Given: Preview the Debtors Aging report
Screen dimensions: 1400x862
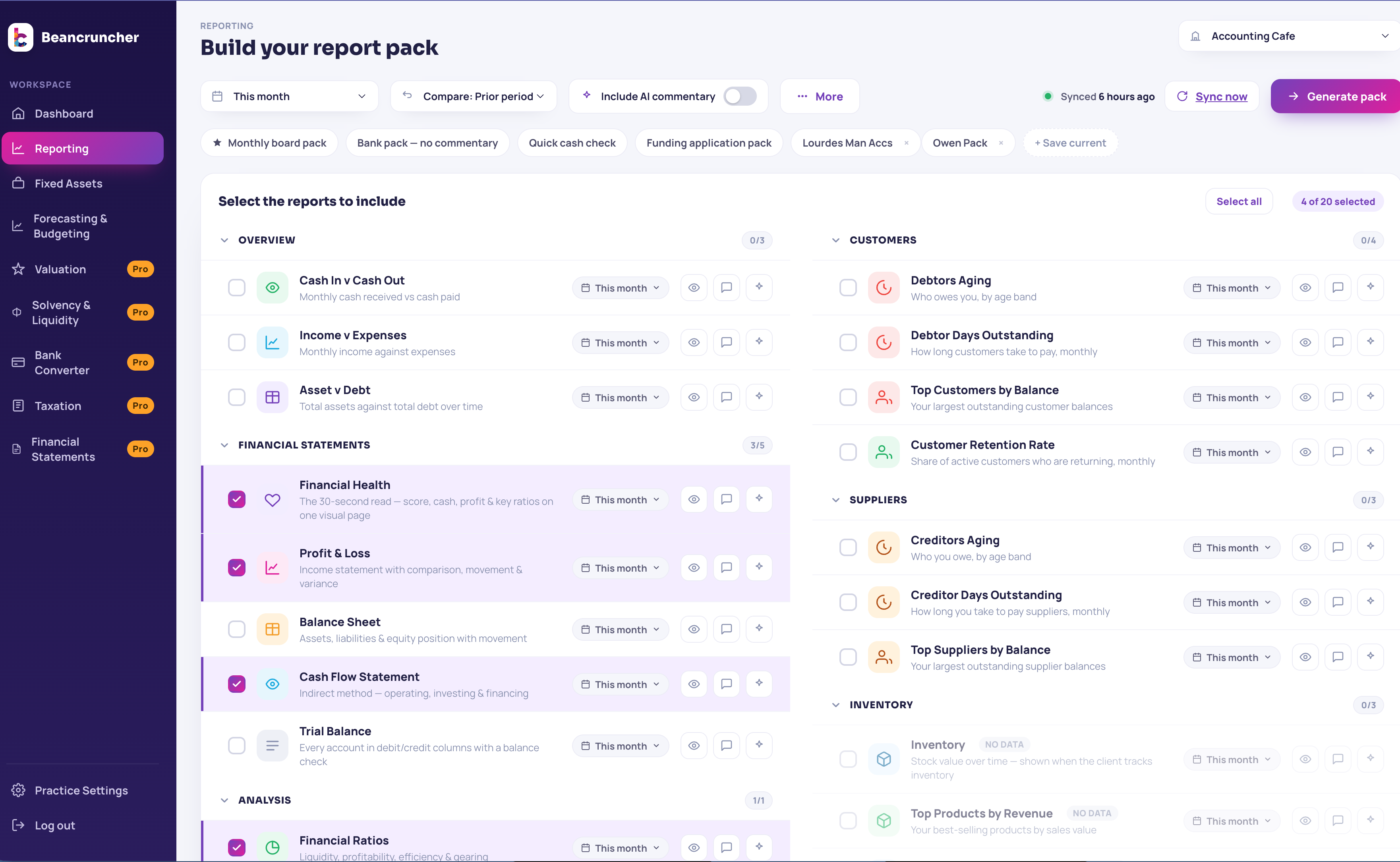Looking at the screenshot, I should [1305, 288].
